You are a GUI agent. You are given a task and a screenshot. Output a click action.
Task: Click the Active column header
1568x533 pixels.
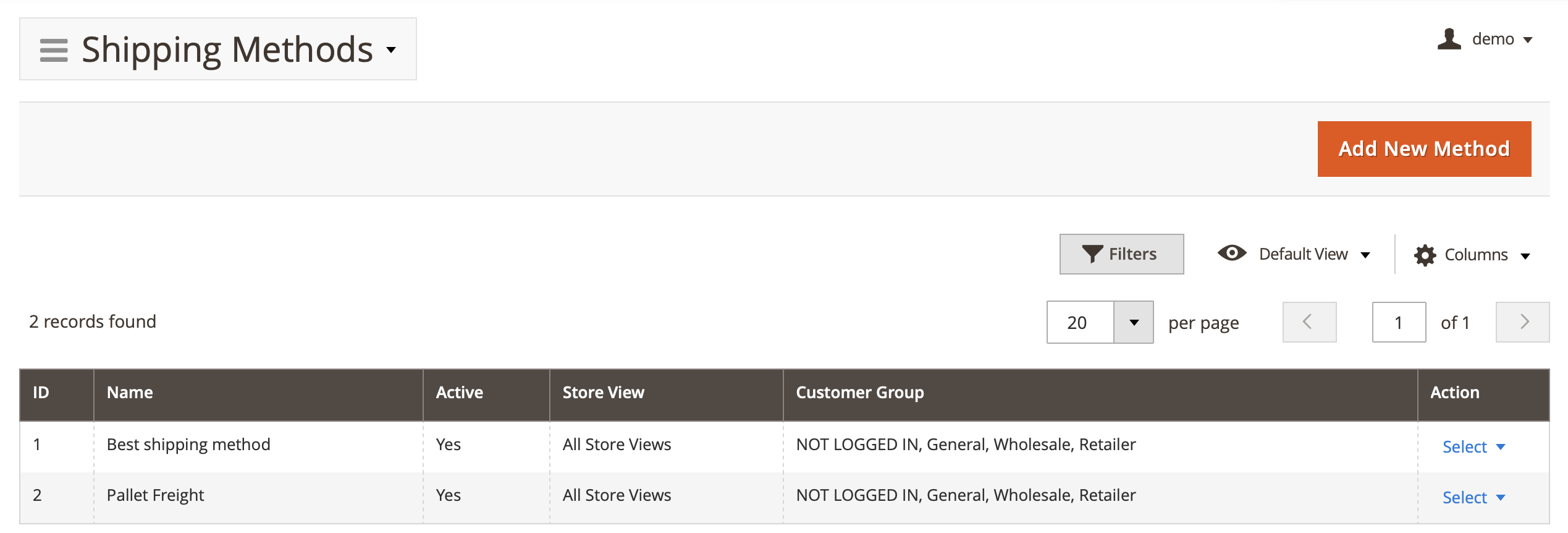tap(486, 393)
